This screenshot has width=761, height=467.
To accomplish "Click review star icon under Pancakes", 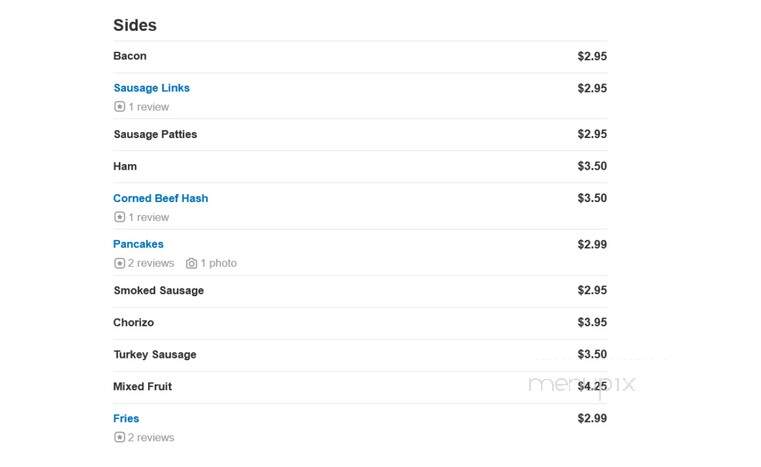I will click(x=119, y=263).
